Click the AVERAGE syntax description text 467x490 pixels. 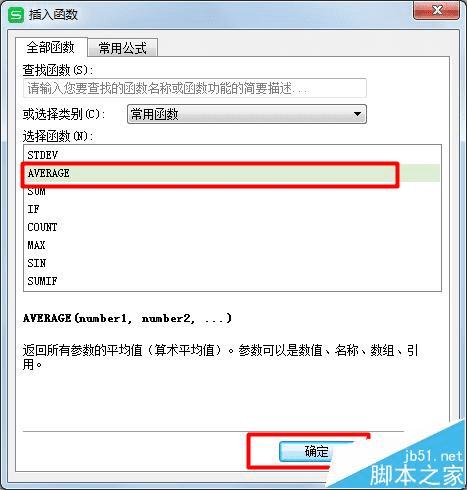(127, 318)
